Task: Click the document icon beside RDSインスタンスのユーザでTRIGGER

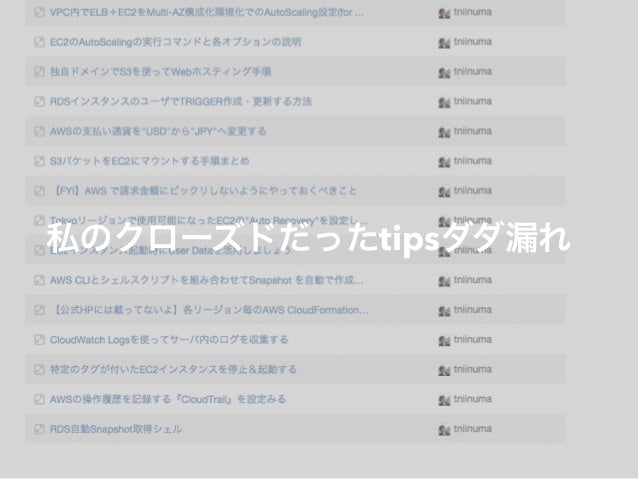Action: [x=39, y=101]
